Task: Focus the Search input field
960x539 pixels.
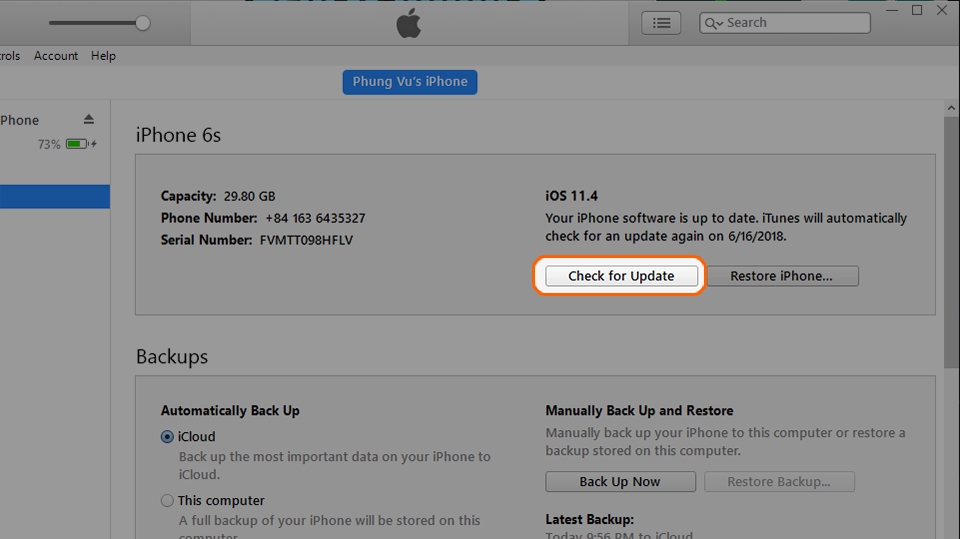Action: pos(785,23)
